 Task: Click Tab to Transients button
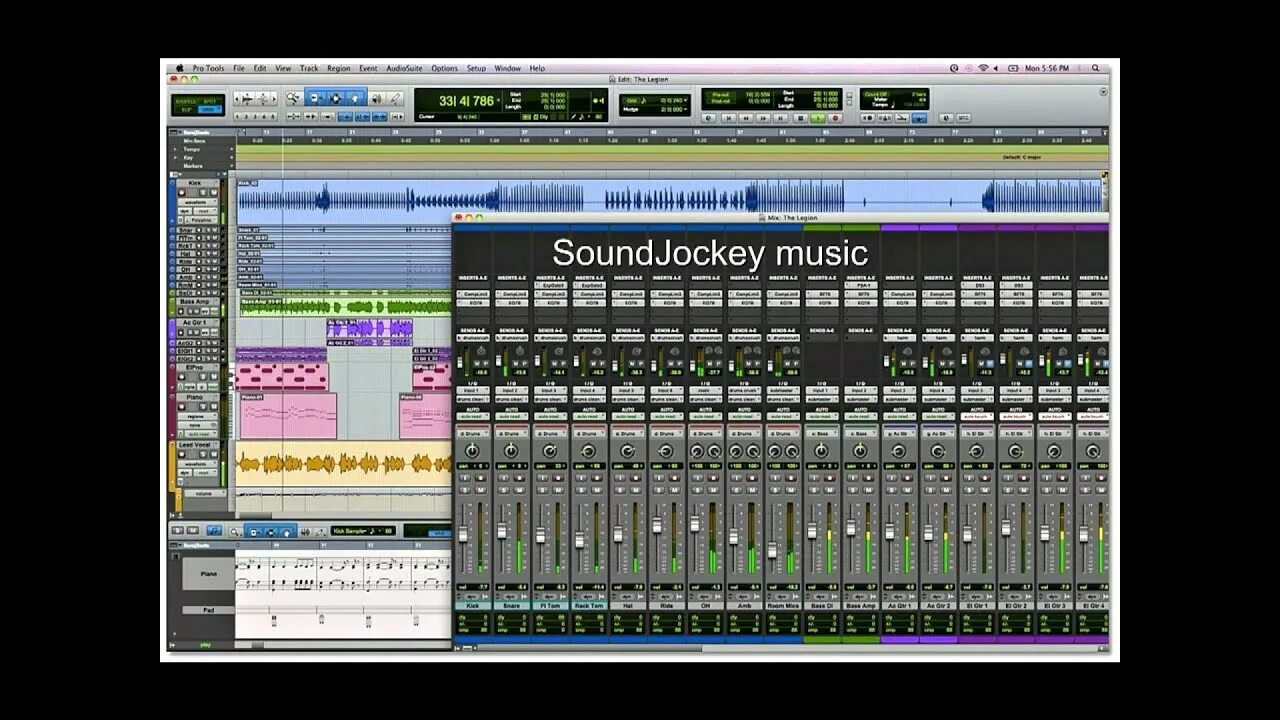[x=310, y=117]
